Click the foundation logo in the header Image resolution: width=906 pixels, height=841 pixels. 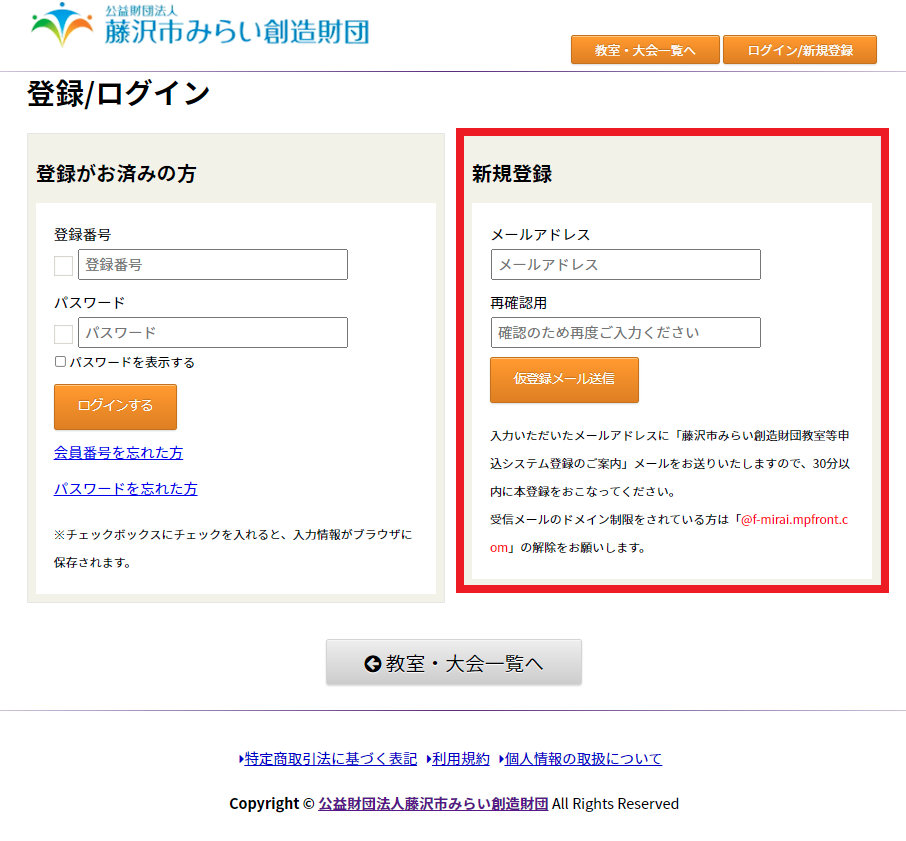point(200,27)
